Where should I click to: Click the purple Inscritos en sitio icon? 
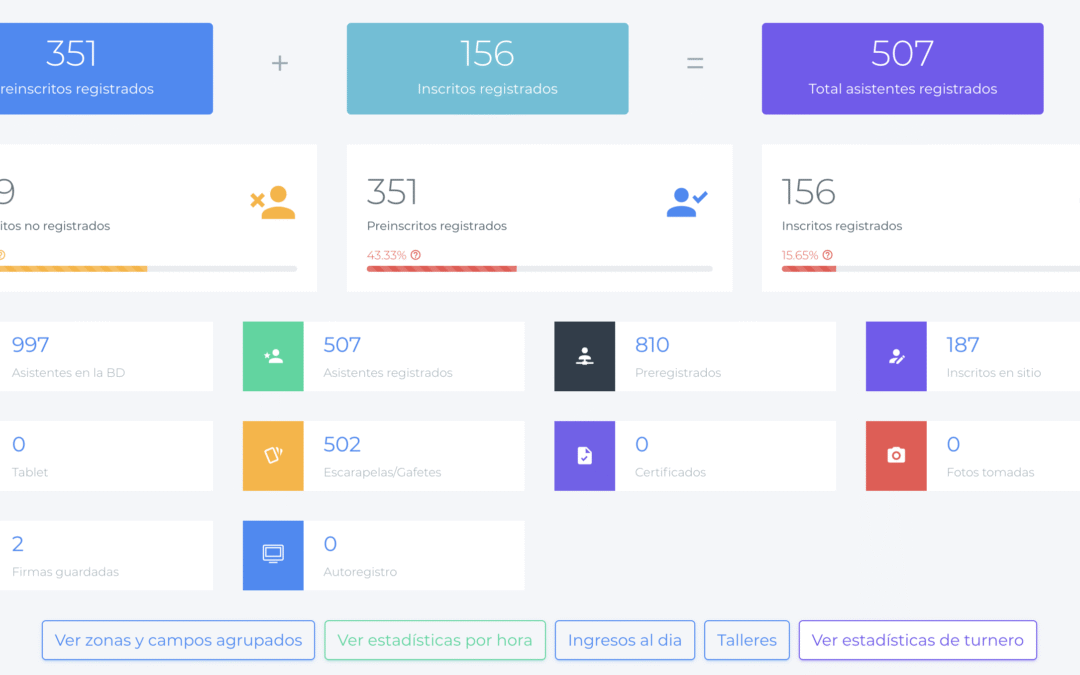(895, 356)
